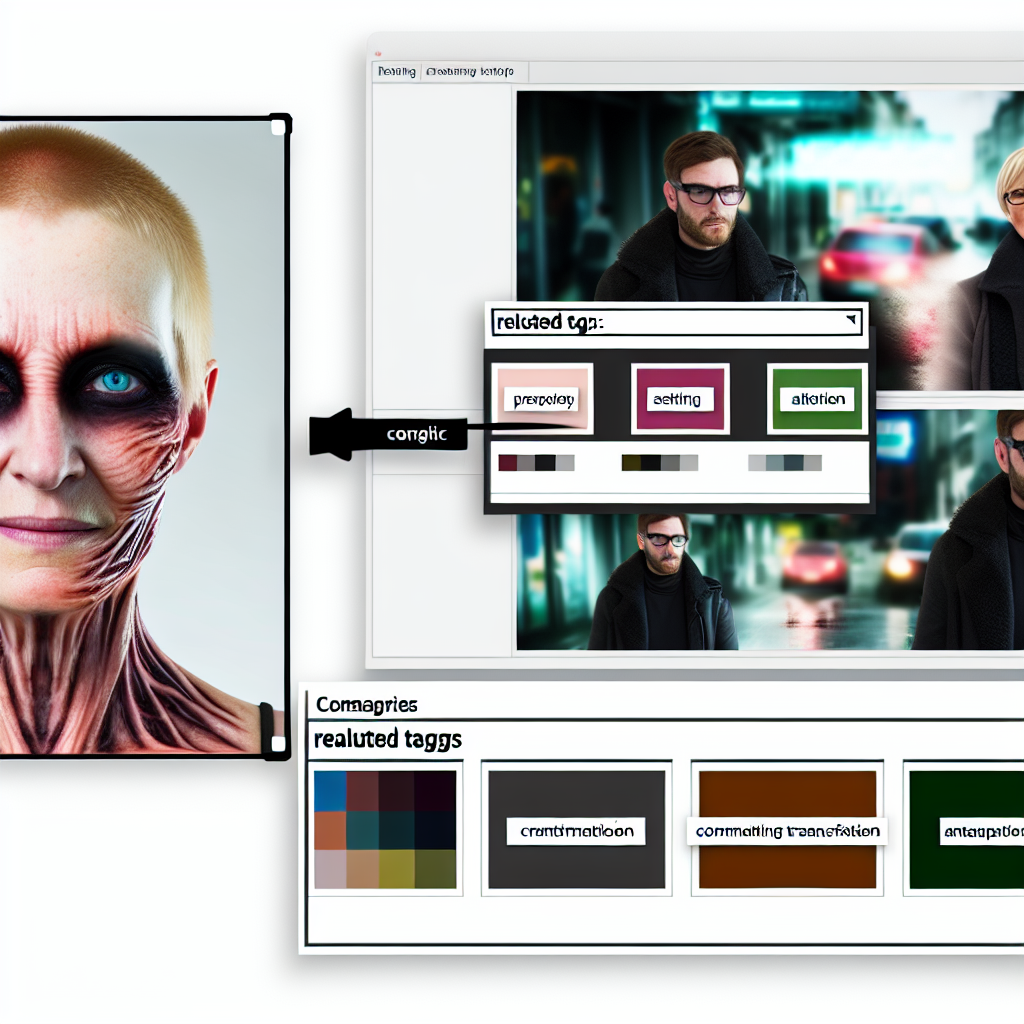The width and height of the screenshot is (1024, 1024).
Task: Select the green 'alletion' tag tile
Action: [x=816, y=399]
